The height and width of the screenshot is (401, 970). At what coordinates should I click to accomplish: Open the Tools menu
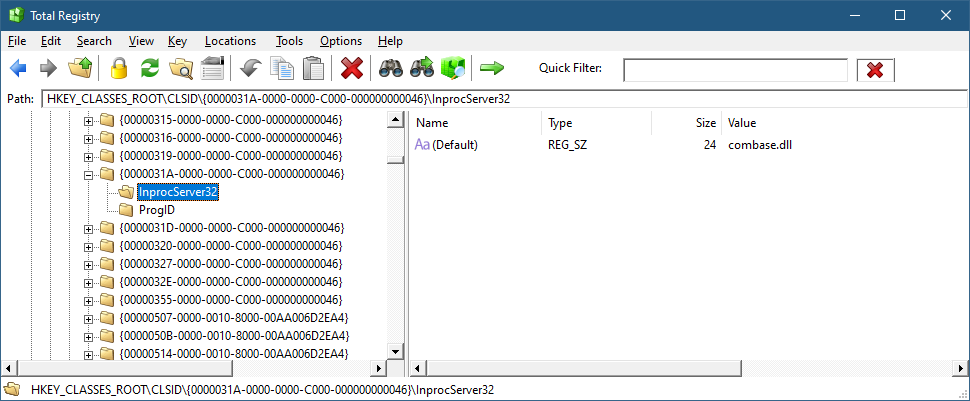coord(289,41)
